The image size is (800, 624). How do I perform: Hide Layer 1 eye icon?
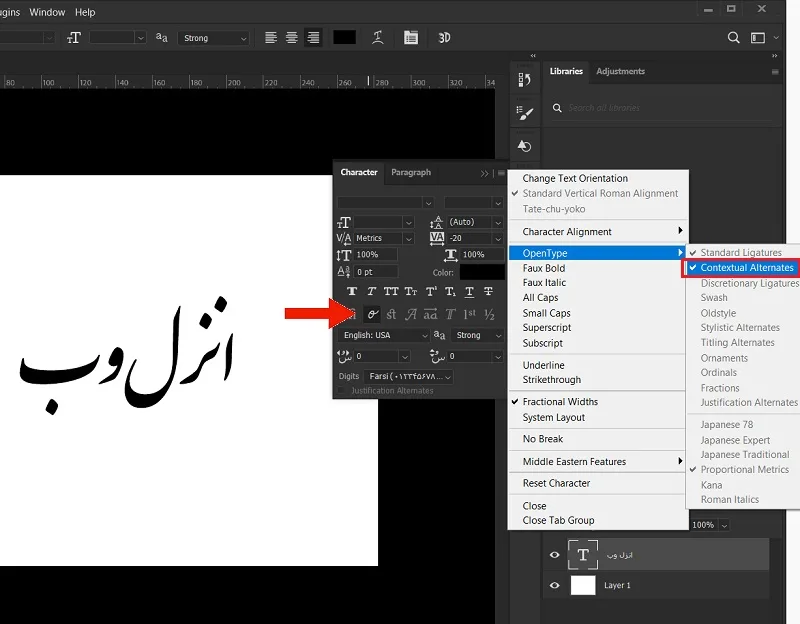tap(555, 585)
